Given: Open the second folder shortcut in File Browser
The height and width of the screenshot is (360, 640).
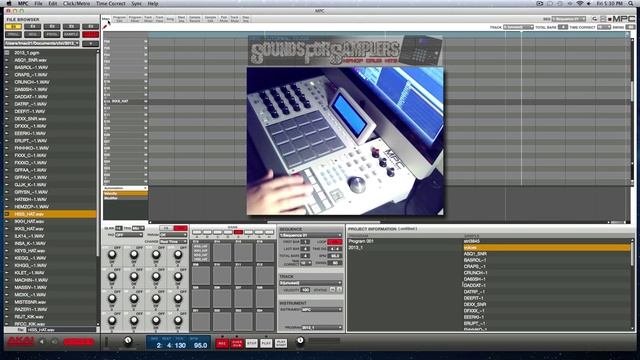Looking at the screenshot, I should [33, 27].
